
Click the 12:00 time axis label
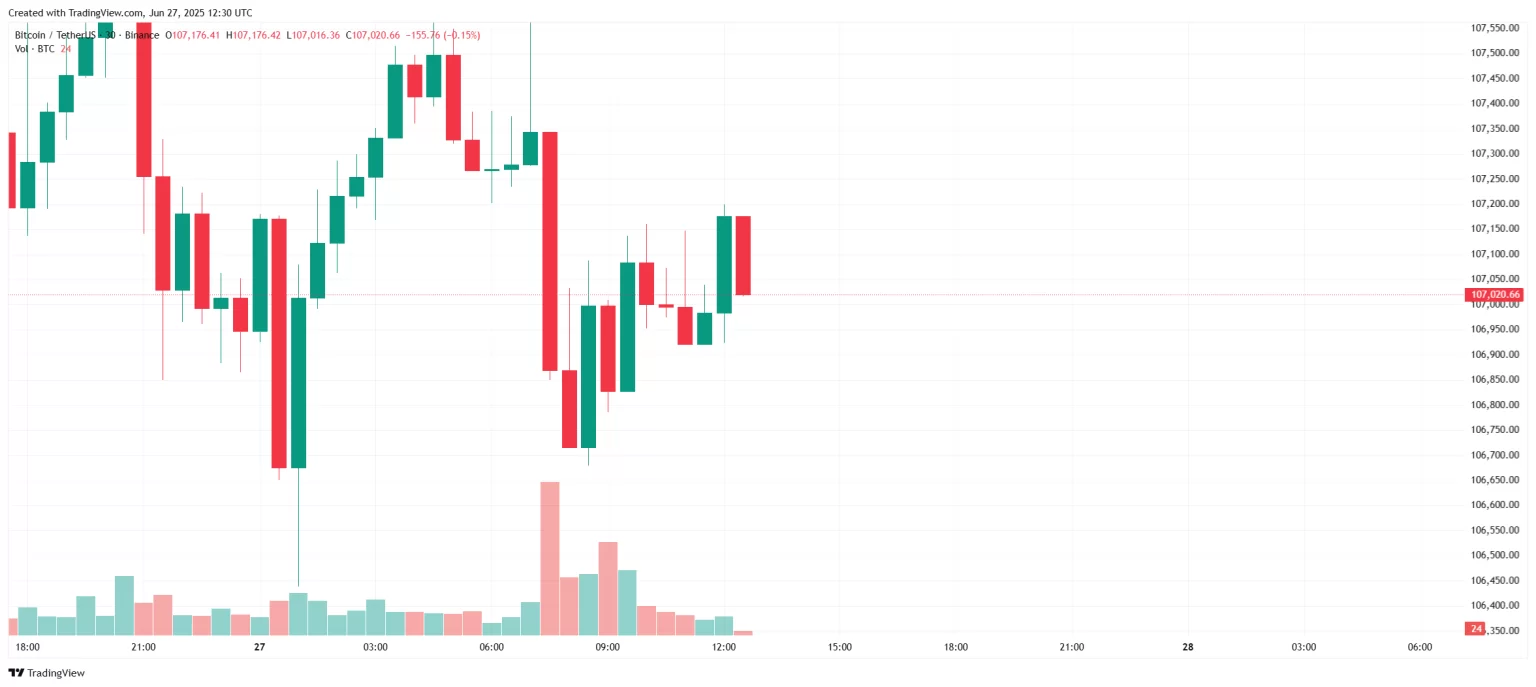[x=723, y=647]
